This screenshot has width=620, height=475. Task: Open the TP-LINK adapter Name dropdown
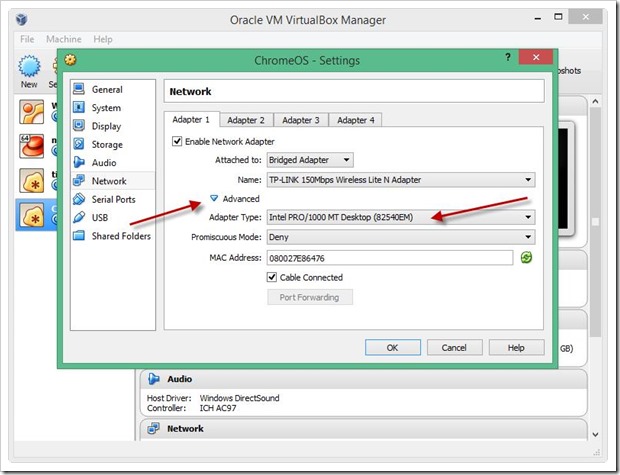click(401, 180)
